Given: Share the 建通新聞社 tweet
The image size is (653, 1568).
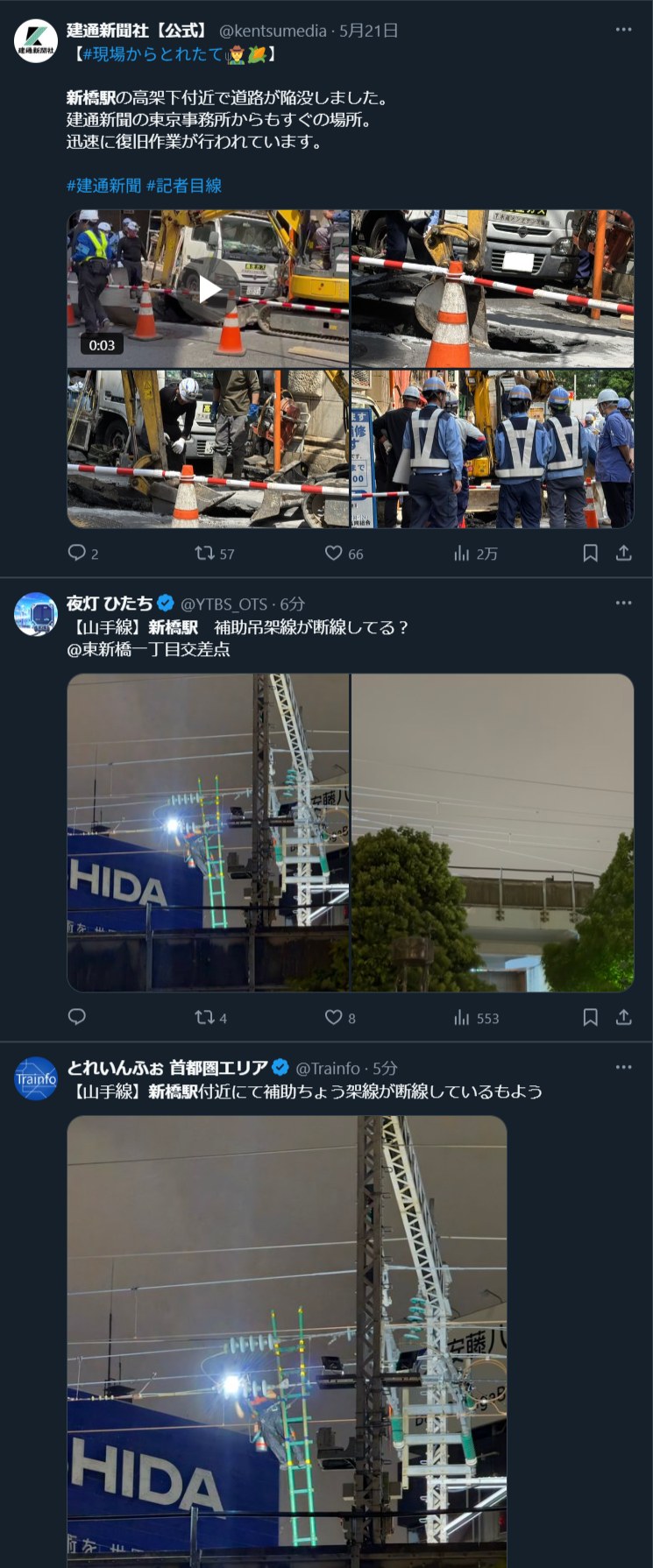Looking at the screenshot, I should [x=623, y=553].
